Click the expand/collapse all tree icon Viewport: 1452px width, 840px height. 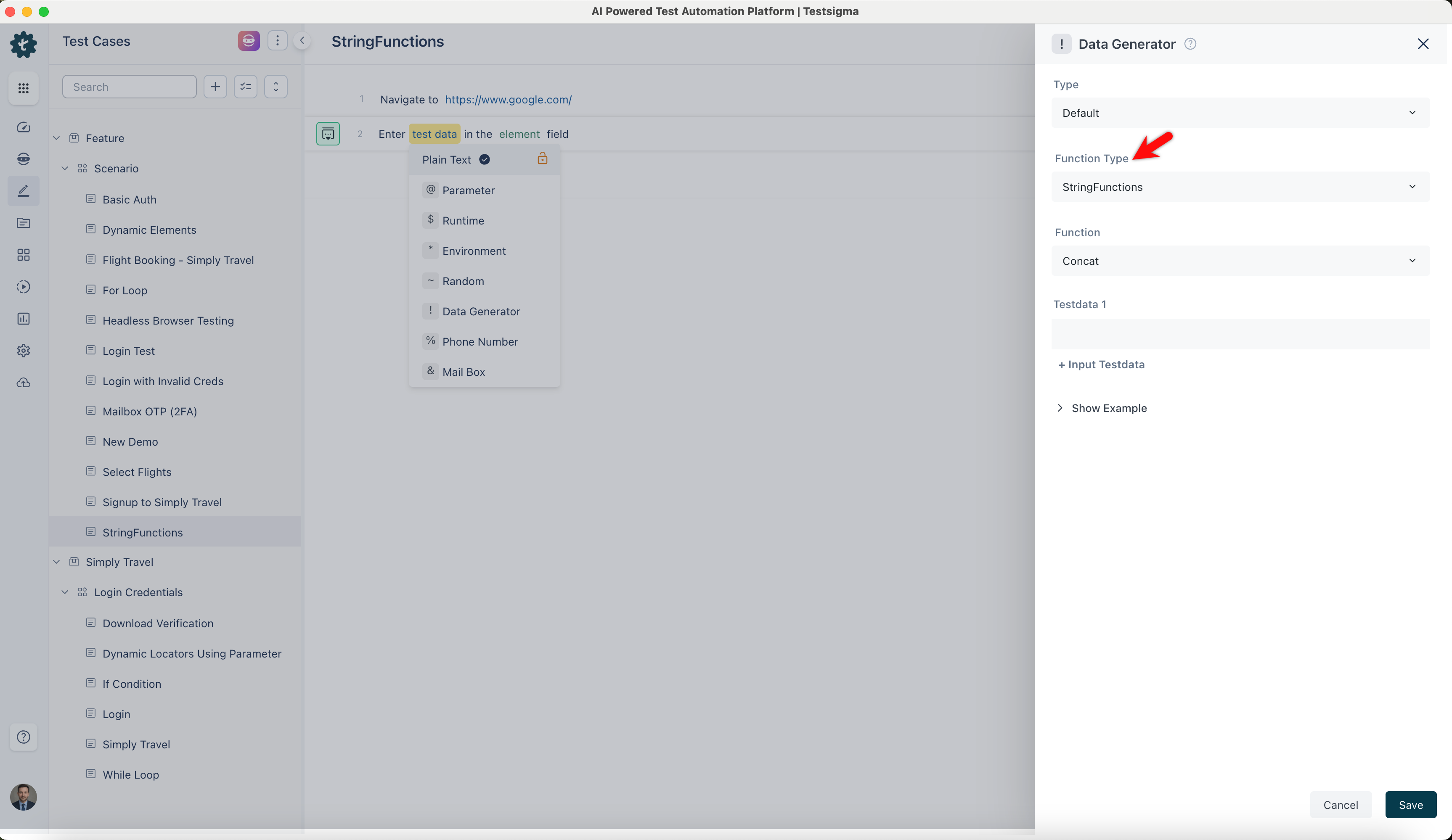pyautogui.click(x=276, y=86)
